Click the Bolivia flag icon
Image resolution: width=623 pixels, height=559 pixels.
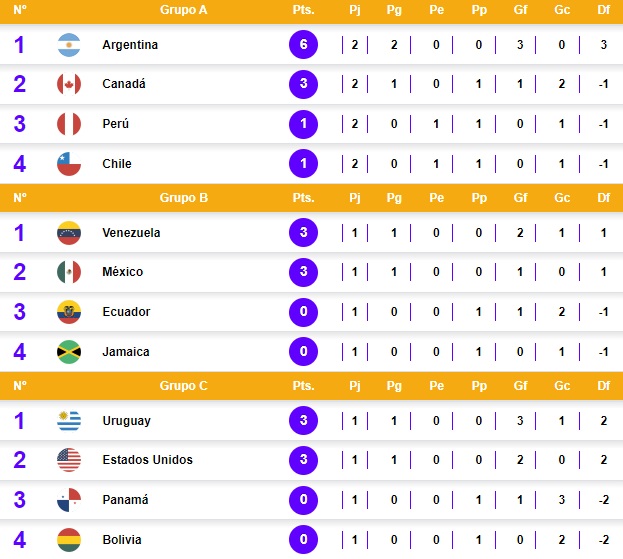click(69, 539)
